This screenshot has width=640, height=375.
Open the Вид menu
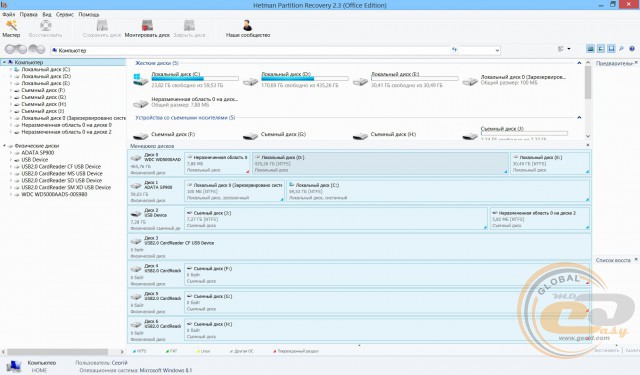(x=47, y=14)
